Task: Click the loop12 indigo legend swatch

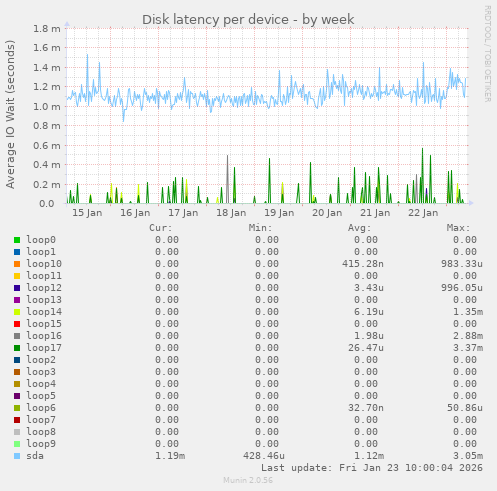Action: (17, 288)
